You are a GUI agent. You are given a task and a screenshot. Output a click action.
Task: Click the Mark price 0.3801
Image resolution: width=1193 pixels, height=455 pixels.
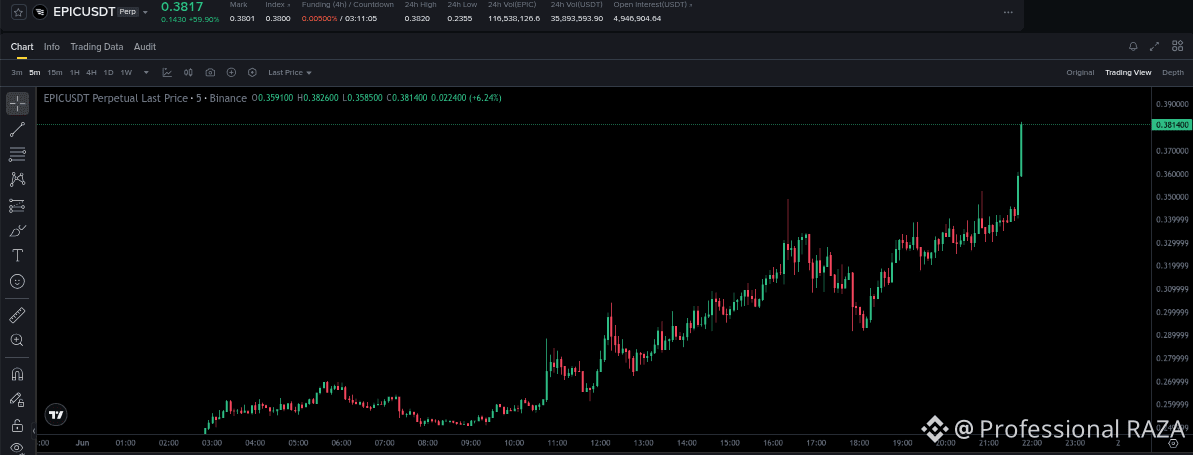(241, 18)
